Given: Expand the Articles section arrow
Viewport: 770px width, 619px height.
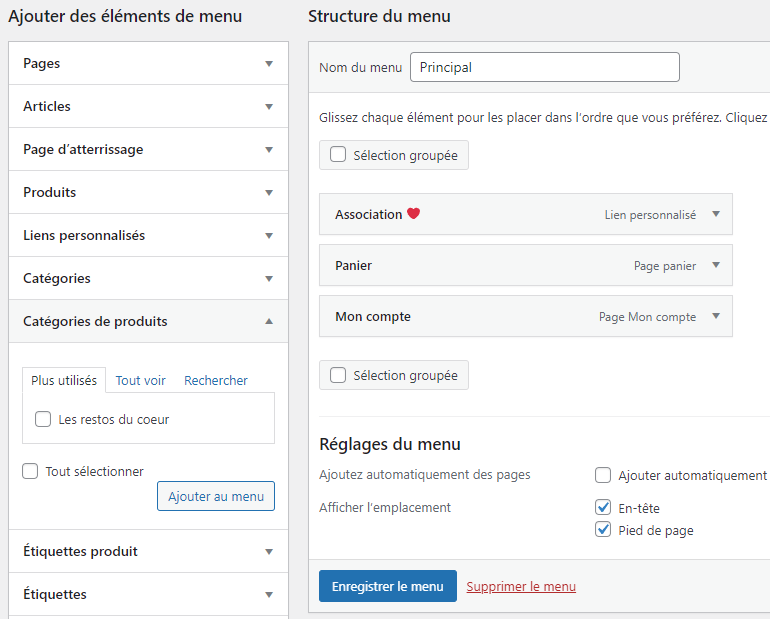Looking at the screenshot, I should click(268, 106).
